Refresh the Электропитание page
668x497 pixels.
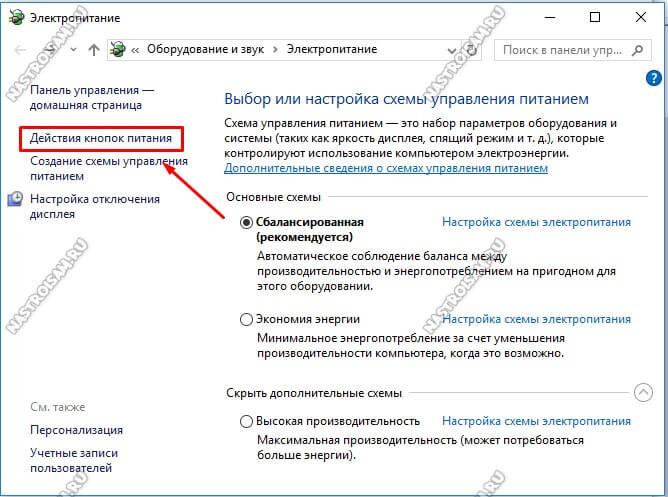tap(472, 50)
